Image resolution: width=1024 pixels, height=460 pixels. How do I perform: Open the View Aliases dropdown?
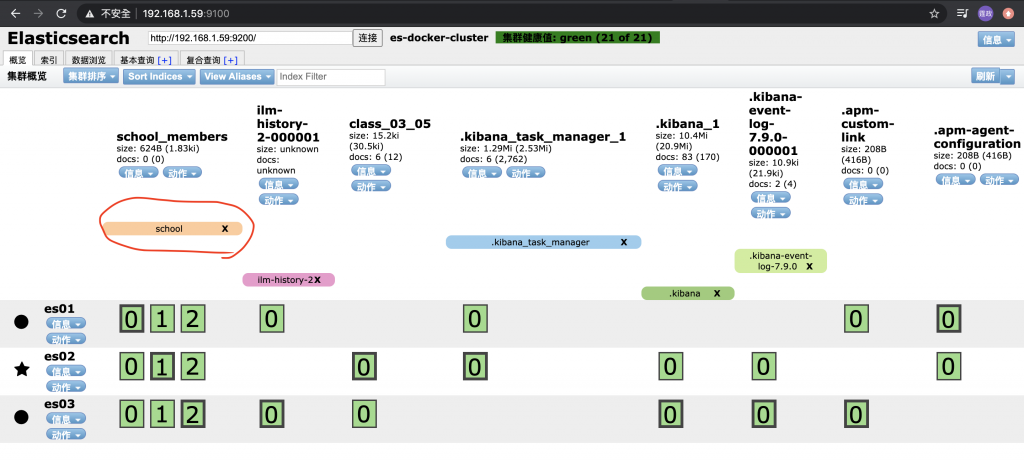(x=236, y=76)
